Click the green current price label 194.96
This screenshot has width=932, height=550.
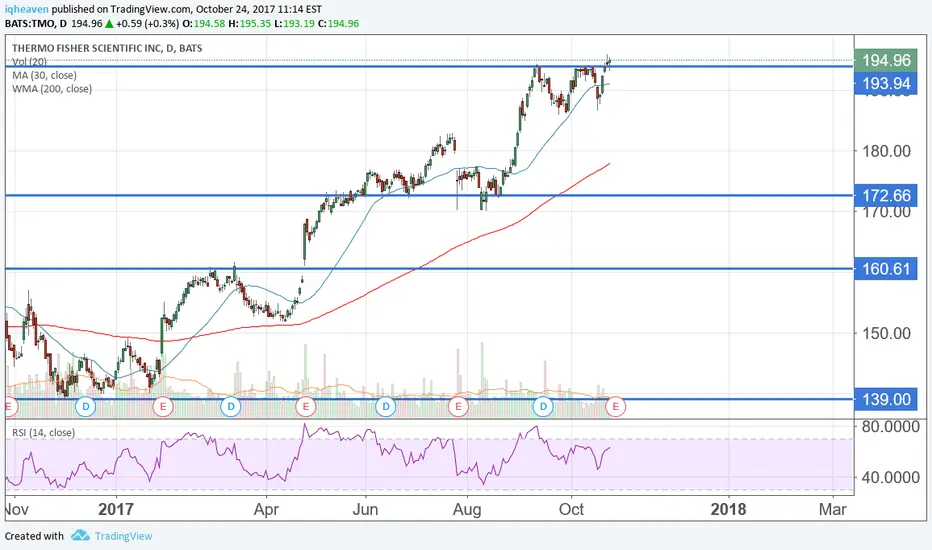[886, 60]
